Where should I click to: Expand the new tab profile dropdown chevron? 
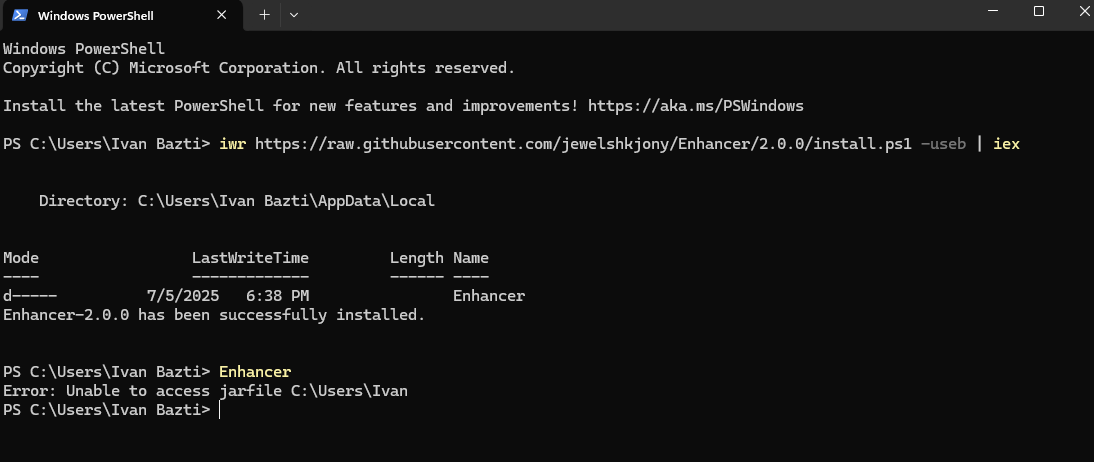[294, 15]
